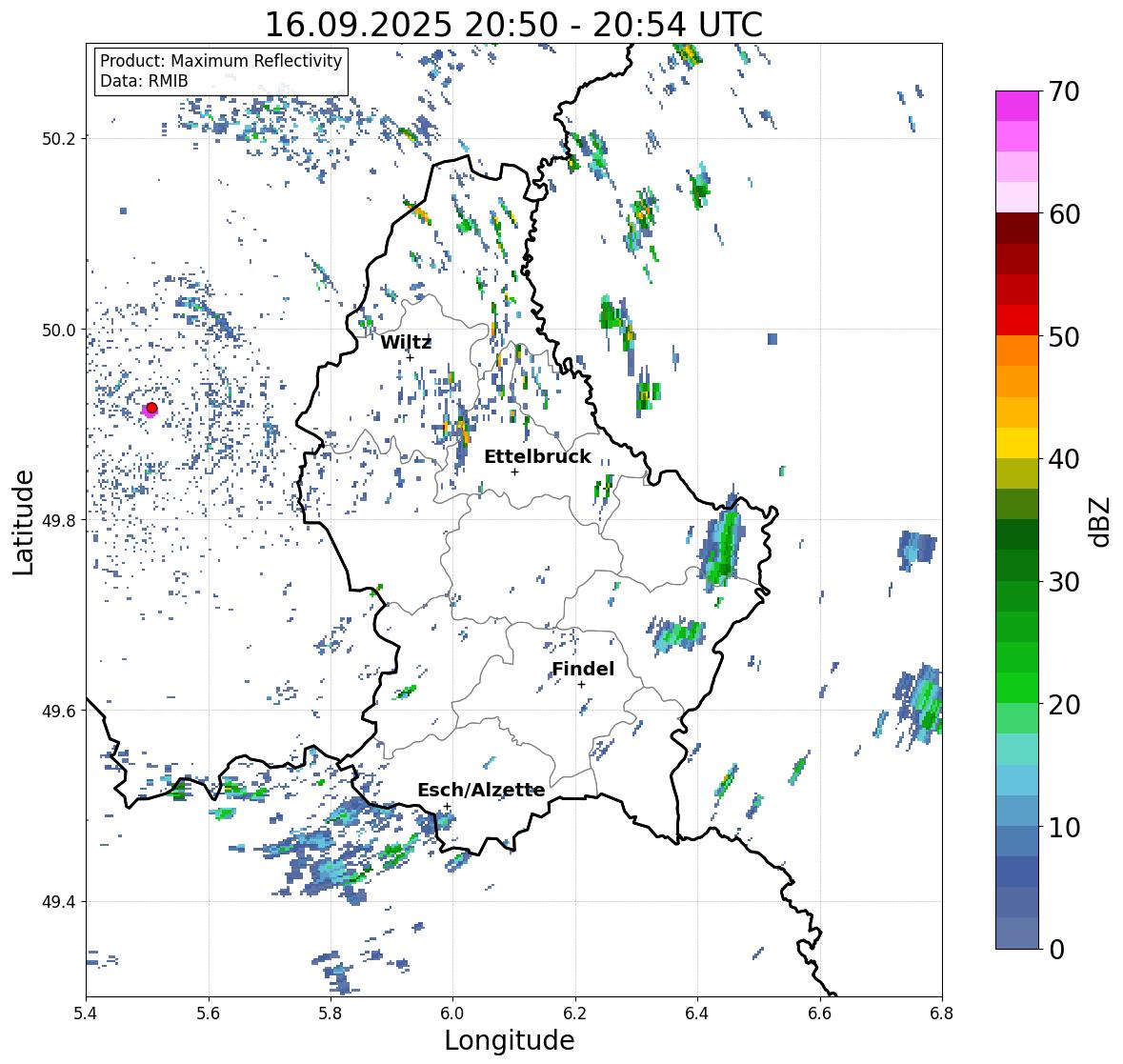
Task: Click the colorbar tick label 30
Action: tap(1064, 581)
